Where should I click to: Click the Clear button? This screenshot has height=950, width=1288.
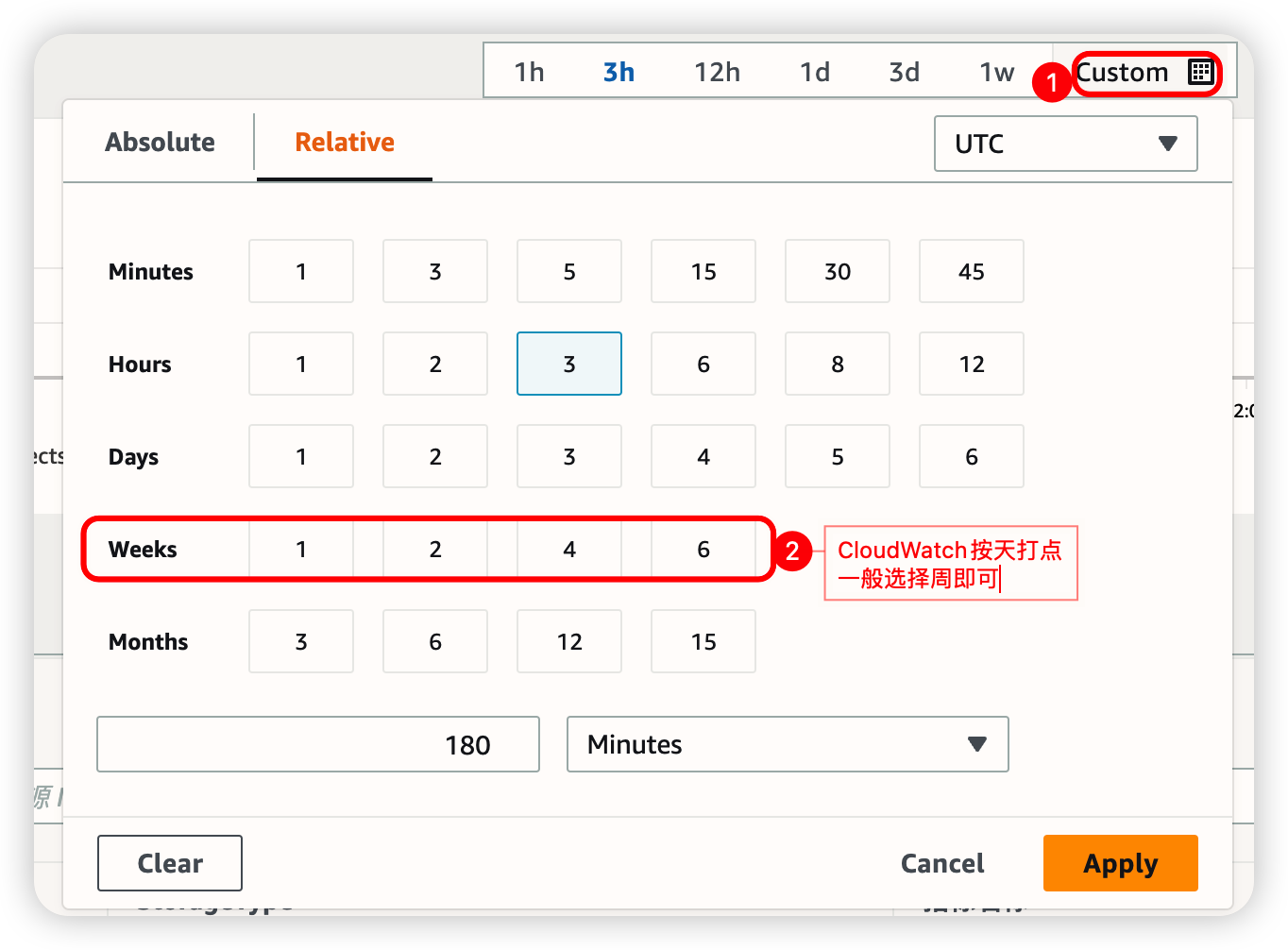pos(170,863)
